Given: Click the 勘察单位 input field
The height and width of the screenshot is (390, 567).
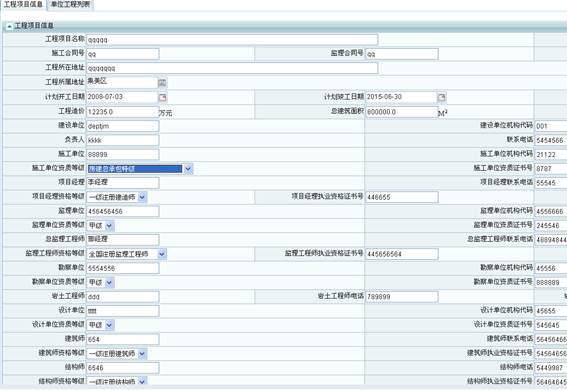Looking at the screenshot, I should (123, 268).
